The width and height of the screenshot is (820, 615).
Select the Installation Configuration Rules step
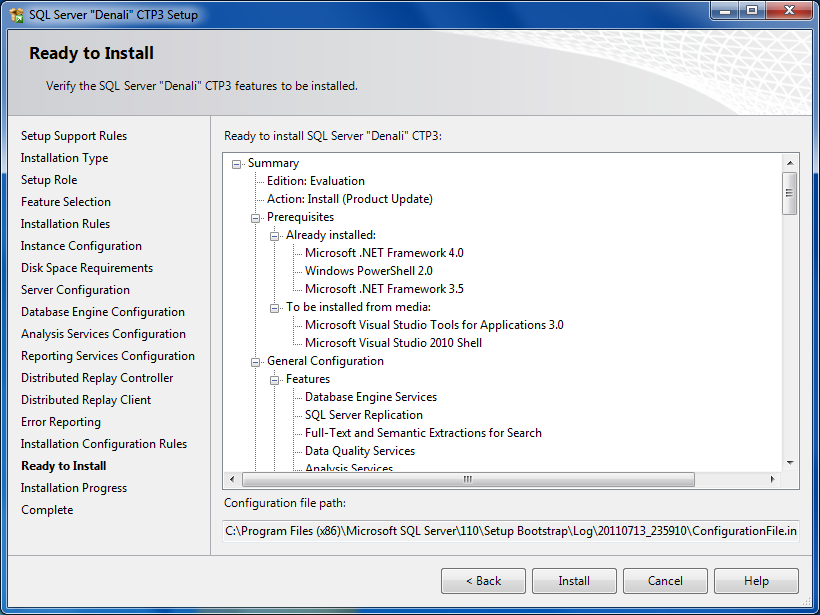[x=104, y=443]
